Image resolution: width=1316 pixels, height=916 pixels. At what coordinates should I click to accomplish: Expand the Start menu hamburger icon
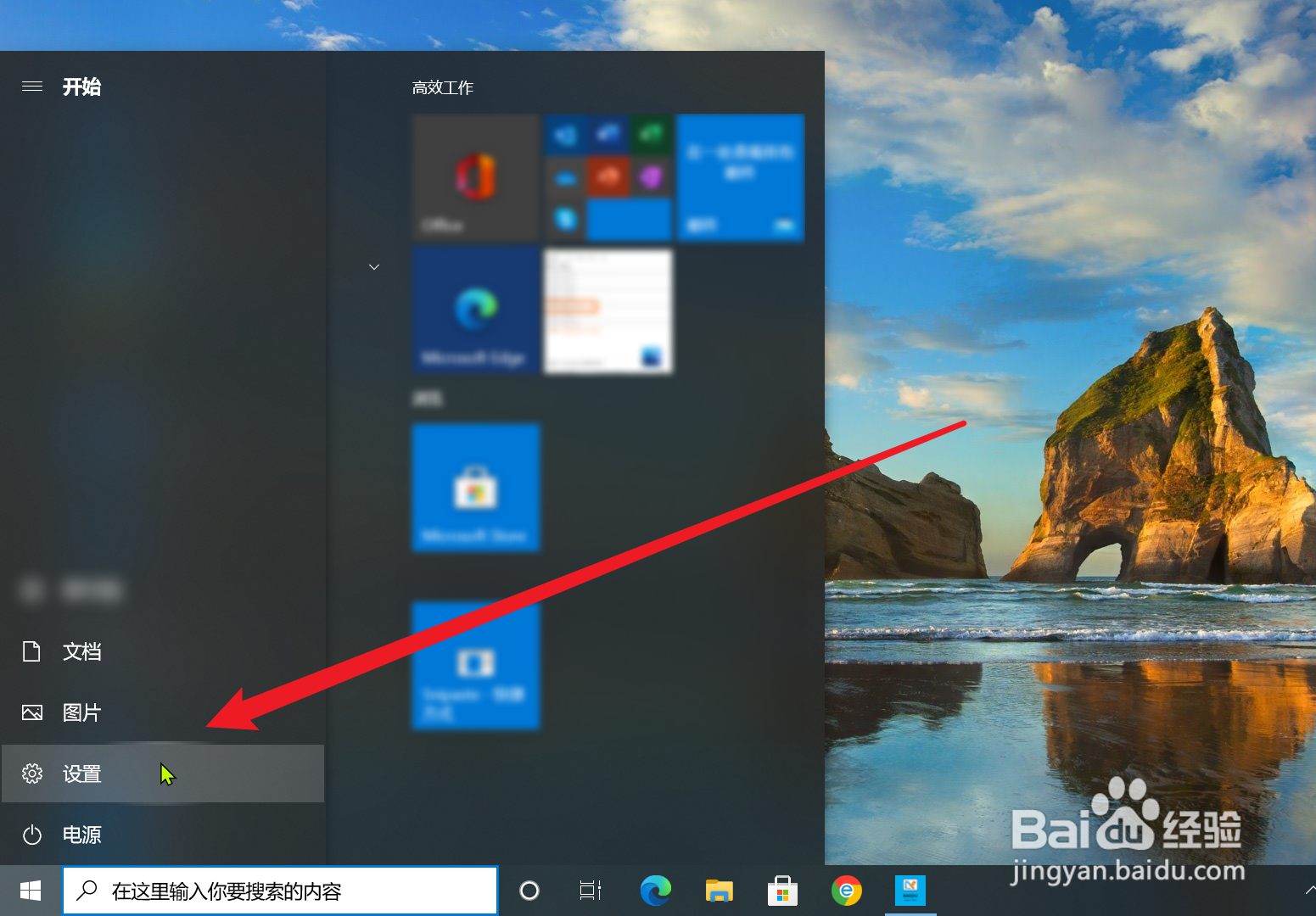[31, 86]
